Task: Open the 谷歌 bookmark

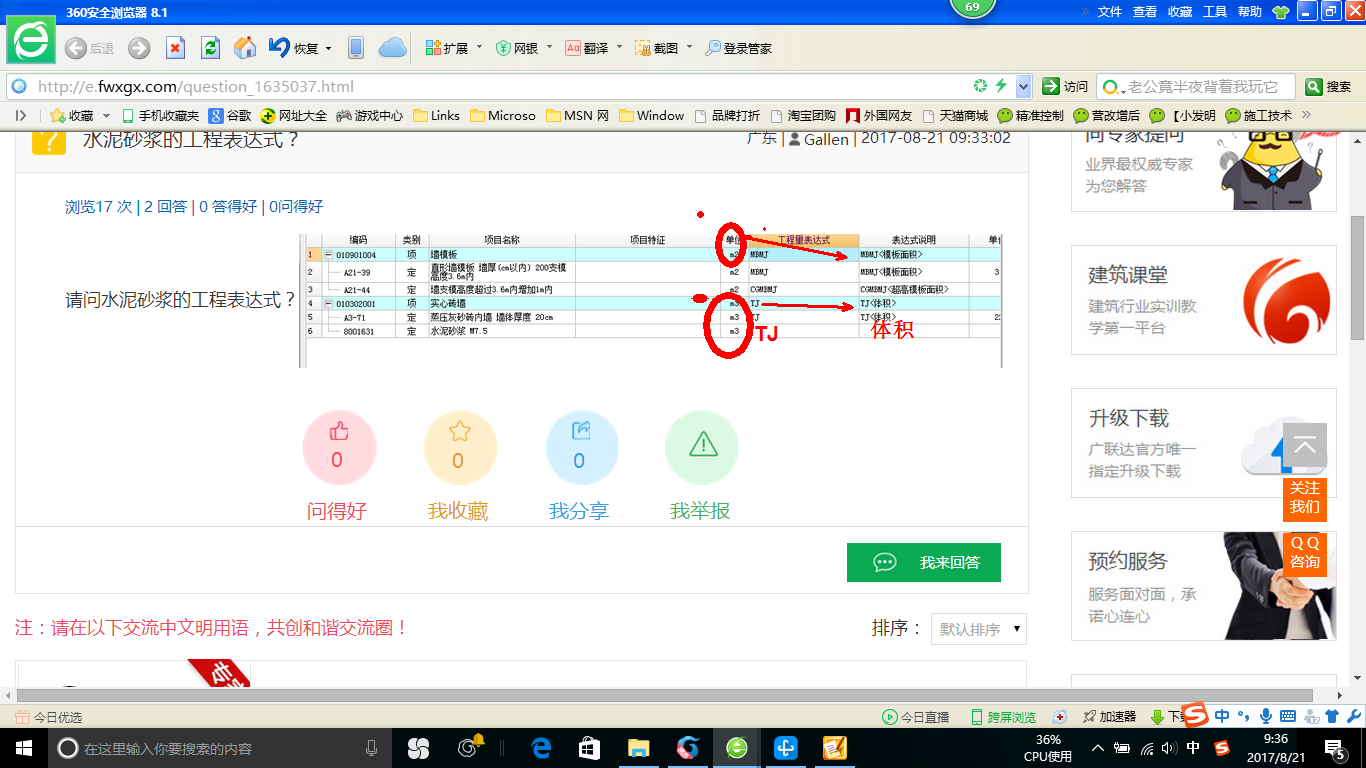Action: click(229, 116)
